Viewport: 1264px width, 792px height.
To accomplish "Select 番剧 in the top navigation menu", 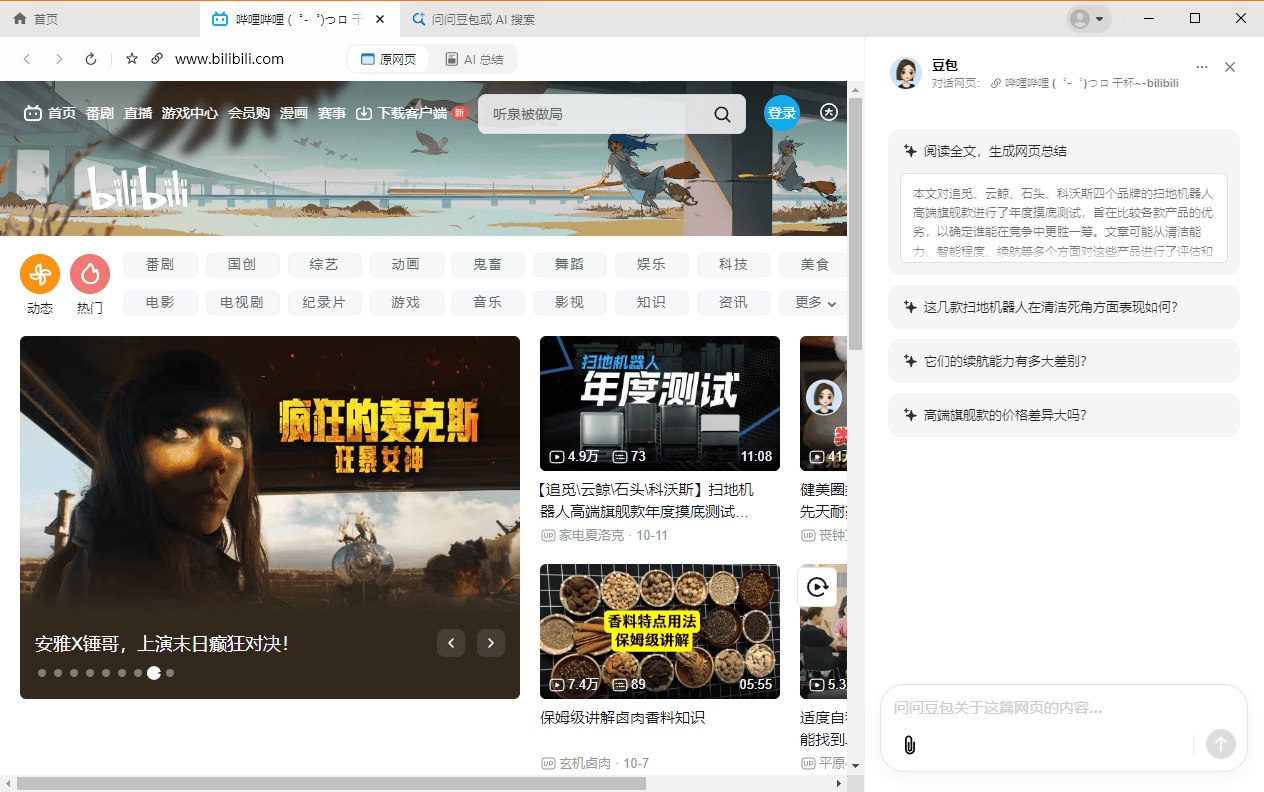I will [x=99, y=113].
